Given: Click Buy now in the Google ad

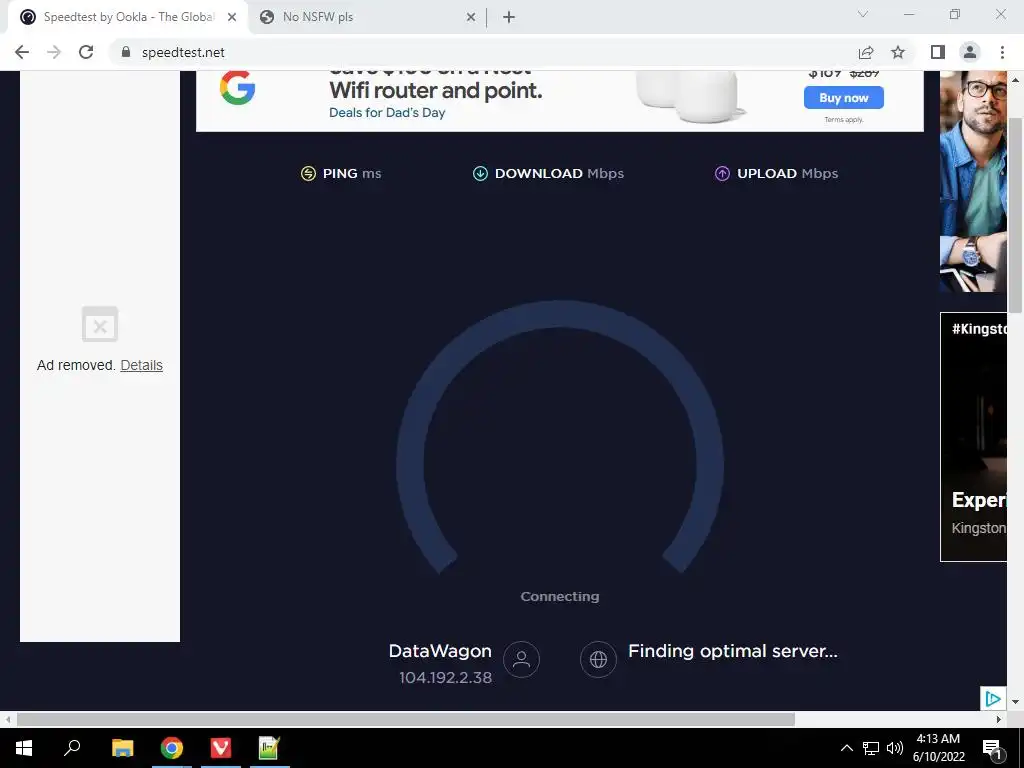Looking at the screenshot, I should (844, 98).
